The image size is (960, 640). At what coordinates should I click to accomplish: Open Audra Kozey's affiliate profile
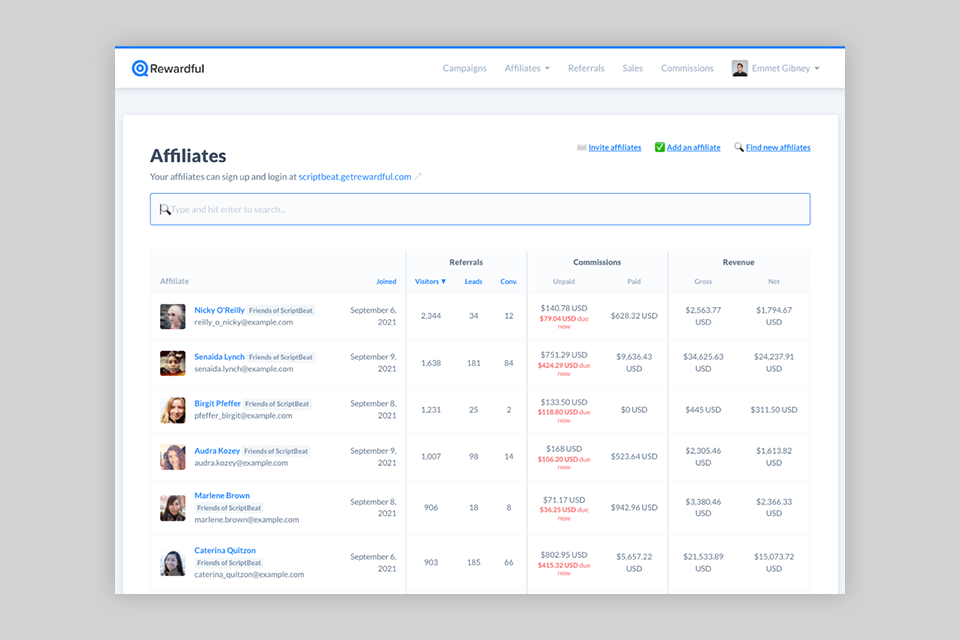click(217, 451)
